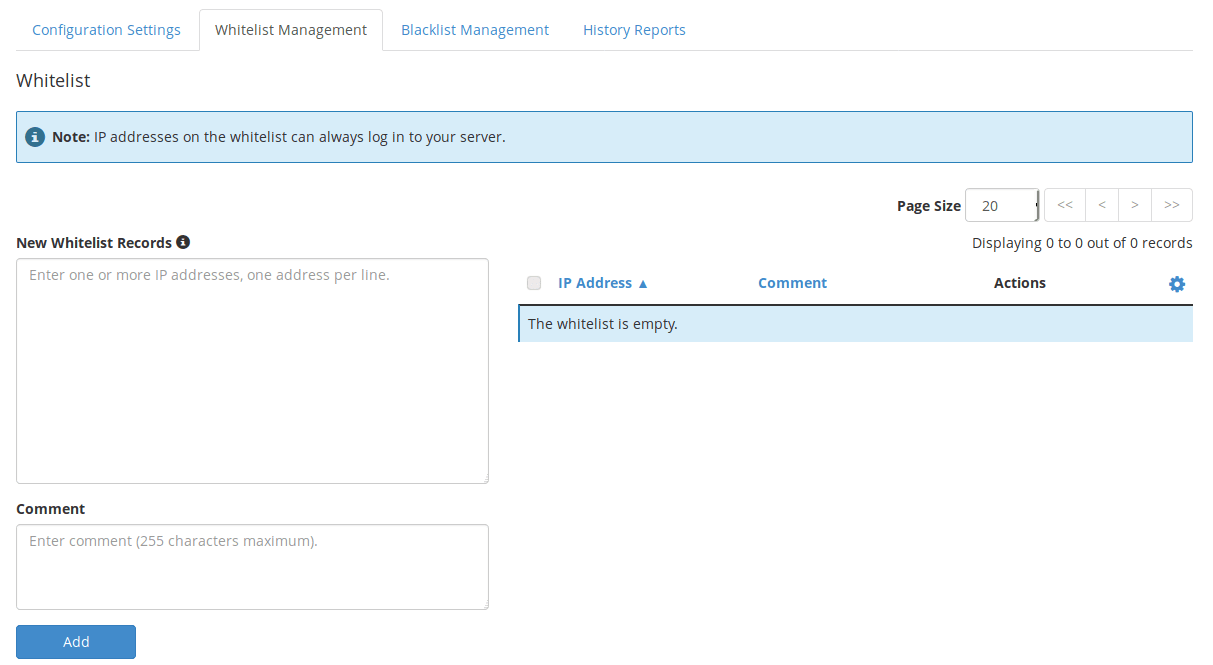
Task: Click the Add button
Action: coord(76,642)
